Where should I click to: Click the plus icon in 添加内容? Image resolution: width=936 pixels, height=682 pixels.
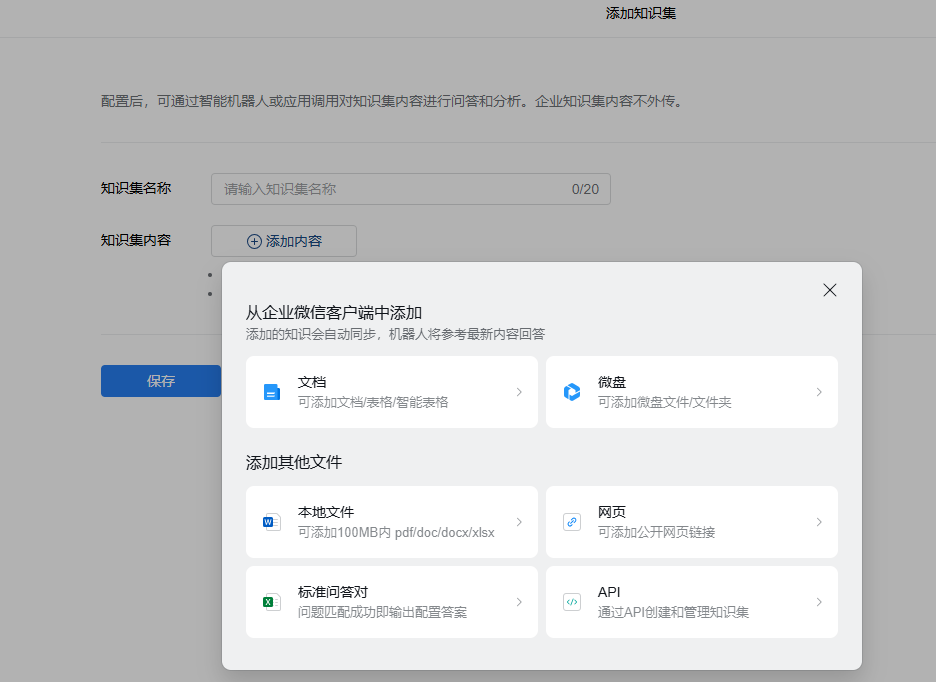pos(254,241)
